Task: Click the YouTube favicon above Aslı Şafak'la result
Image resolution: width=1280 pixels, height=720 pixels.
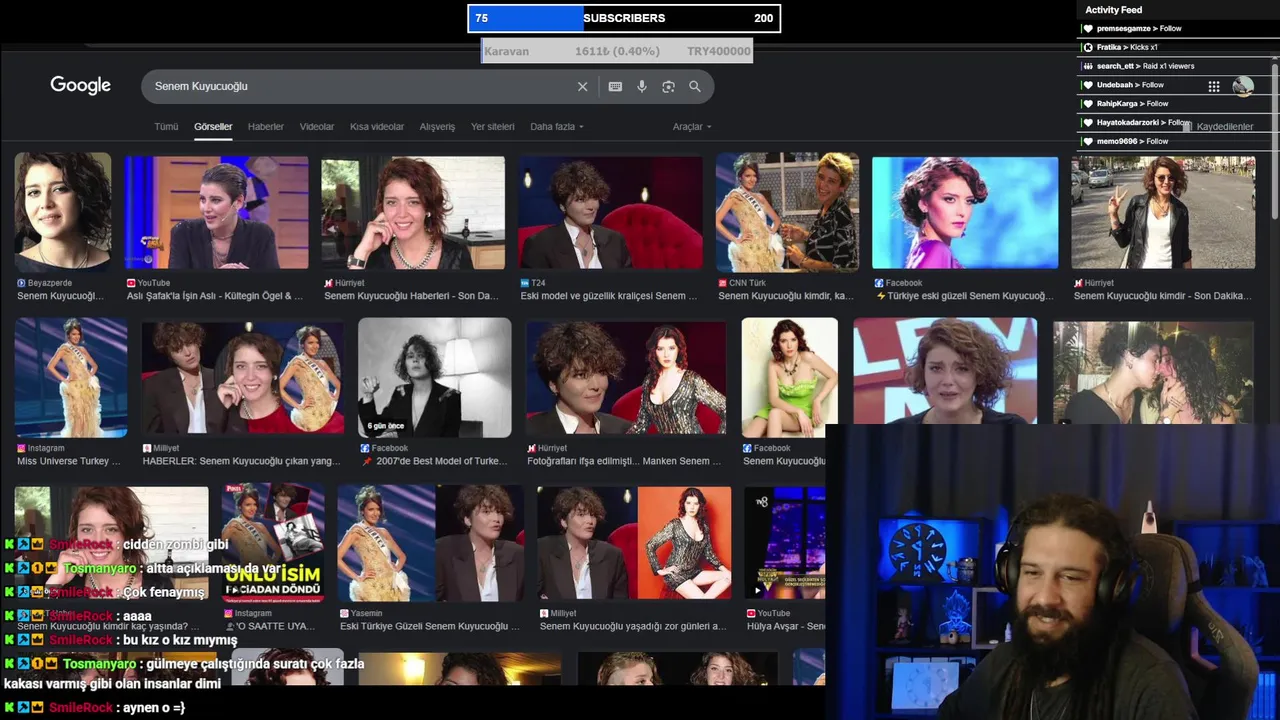Action: (x=131, y=283)
